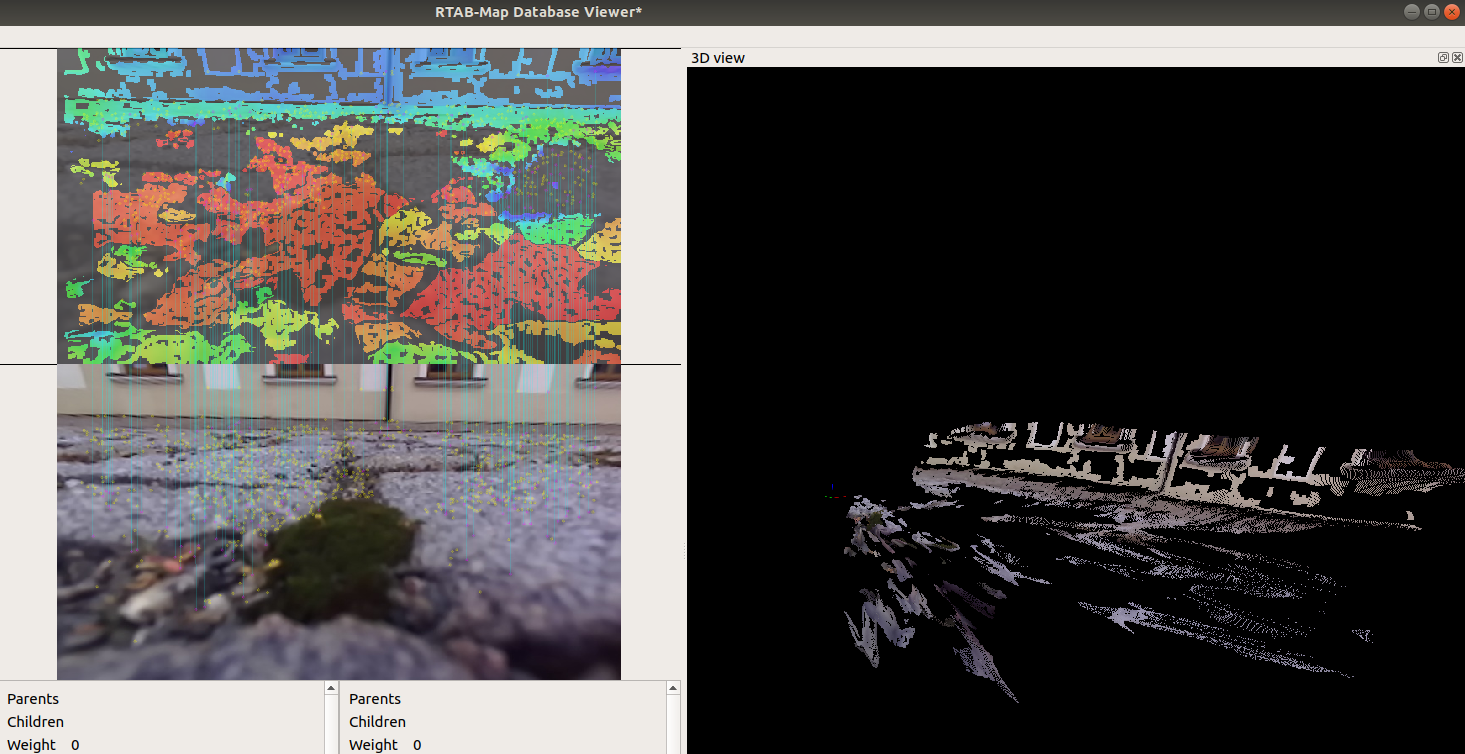The image size is (1465, 754).
Task: Select the Parents label in right panel
Action: (375, 699)
